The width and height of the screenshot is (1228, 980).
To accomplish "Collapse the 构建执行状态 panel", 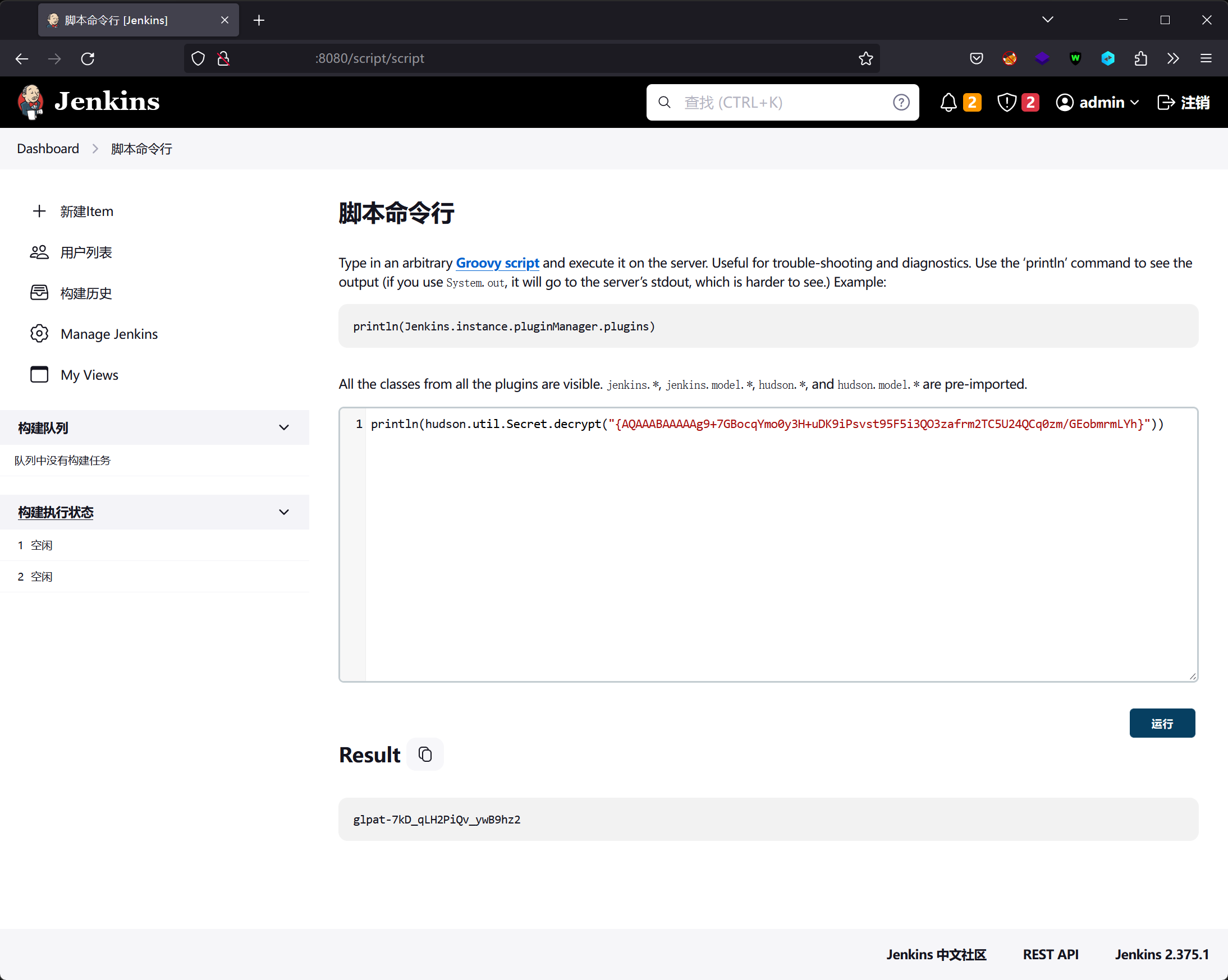I will [283, 513].
